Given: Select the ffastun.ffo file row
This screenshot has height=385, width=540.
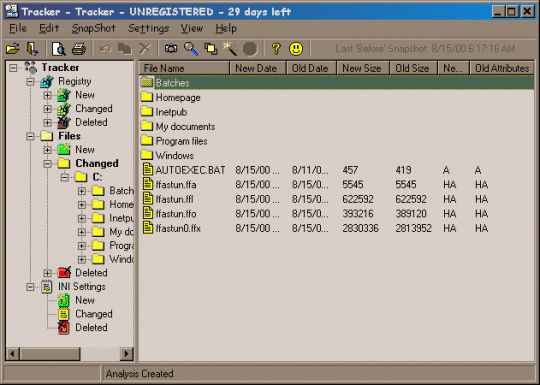Looking at the screenshot, I should tap(336, 214).
